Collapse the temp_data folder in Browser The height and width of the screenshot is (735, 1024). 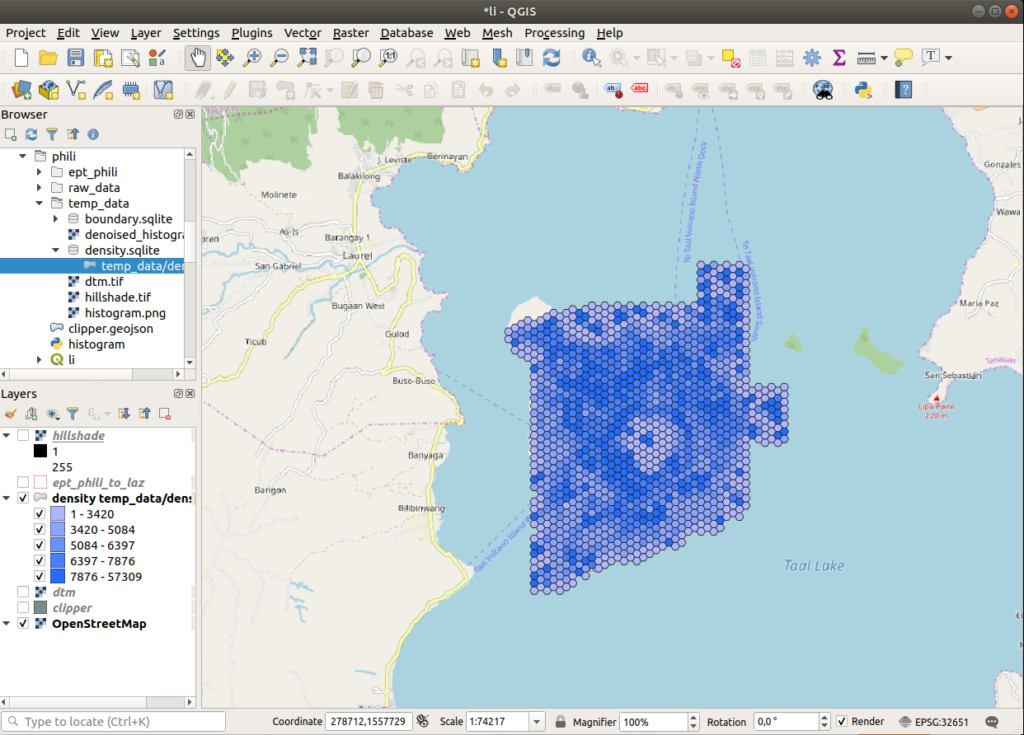point(40,203)
